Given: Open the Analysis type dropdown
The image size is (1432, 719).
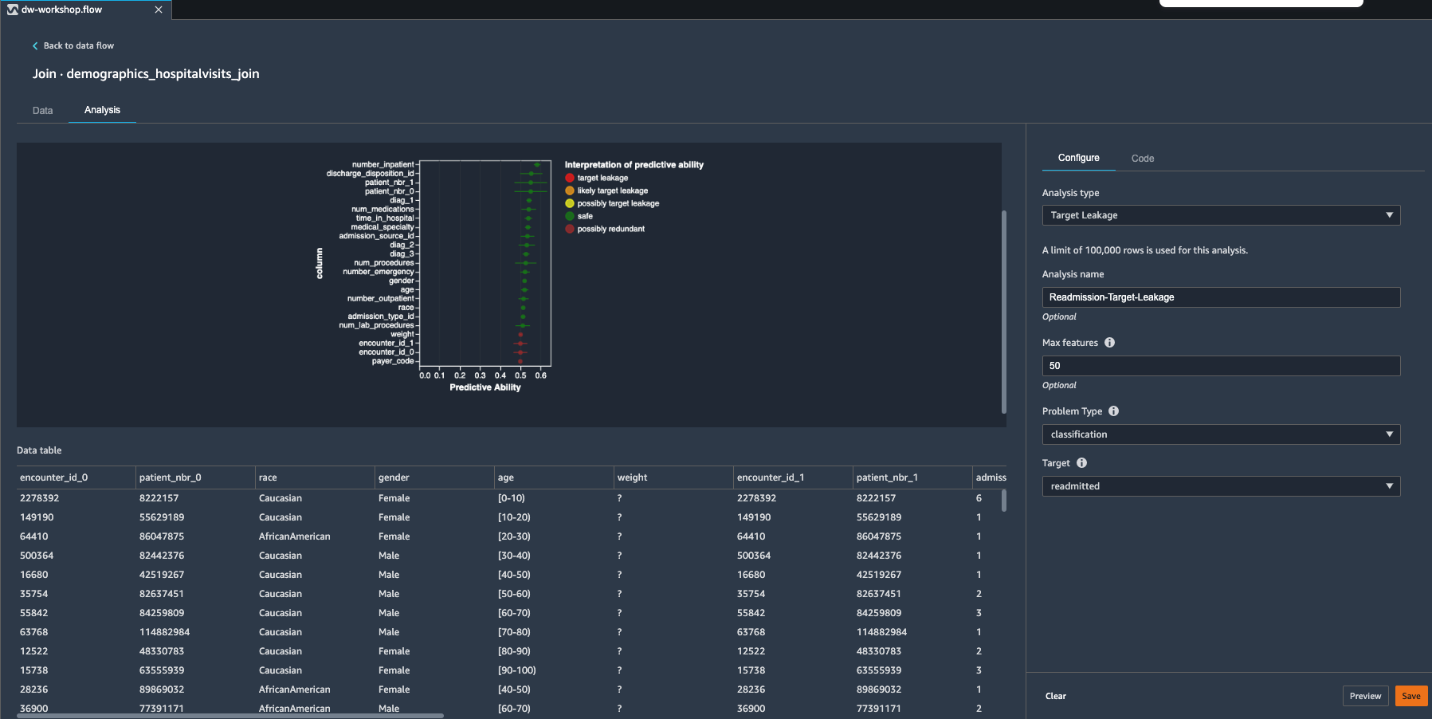Looking at the screenshot, I should point(1220,215).
